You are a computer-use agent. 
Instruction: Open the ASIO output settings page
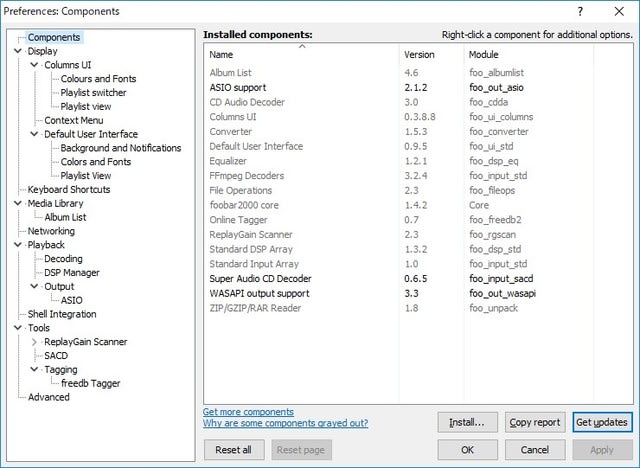pos(71,300)
